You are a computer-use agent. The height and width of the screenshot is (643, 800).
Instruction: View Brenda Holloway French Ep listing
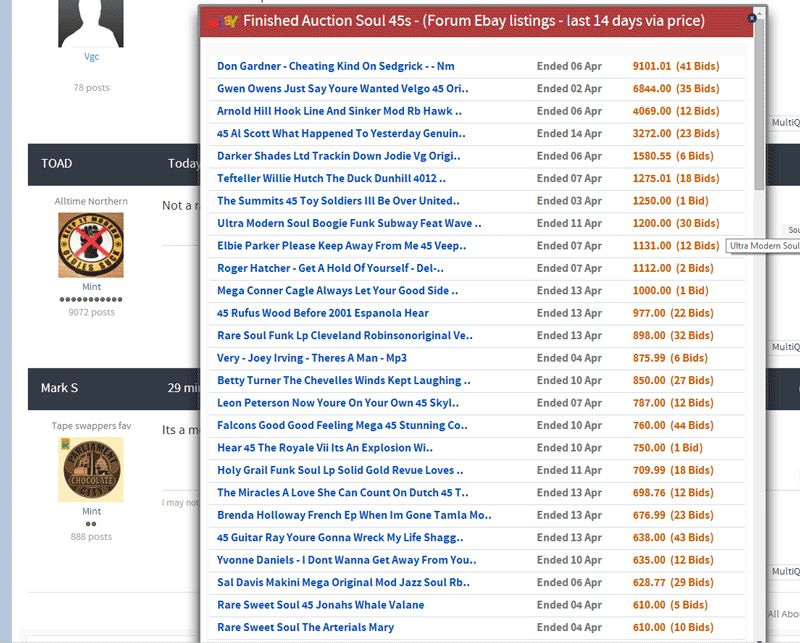354,515
